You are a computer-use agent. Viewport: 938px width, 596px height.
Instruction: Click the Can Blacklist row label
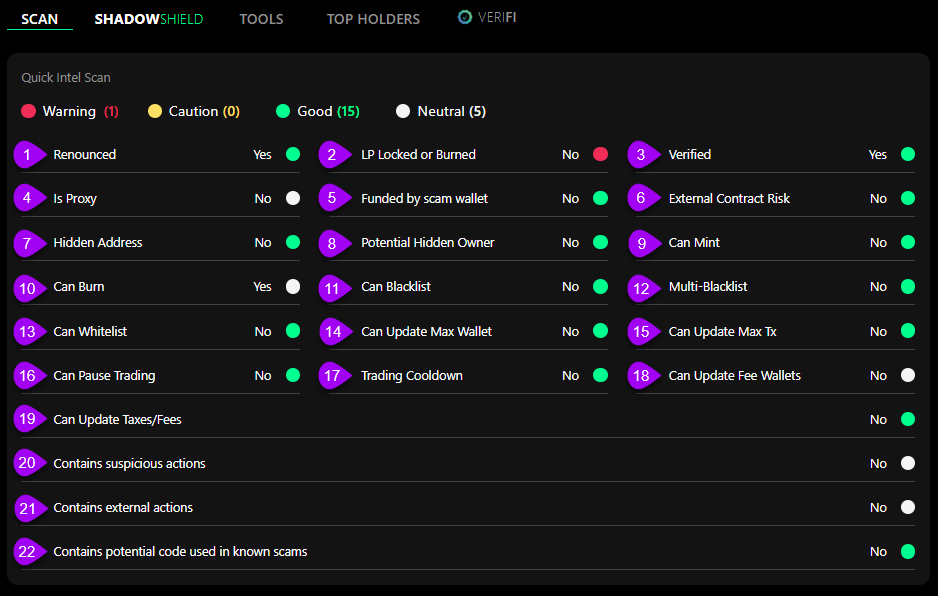click(x=396, y=287)
